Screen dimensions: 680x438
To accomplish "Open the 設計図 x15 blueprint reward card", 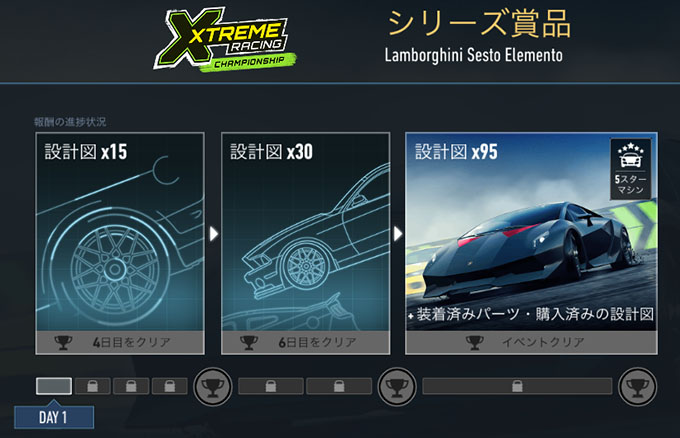I will pos(120,243).
